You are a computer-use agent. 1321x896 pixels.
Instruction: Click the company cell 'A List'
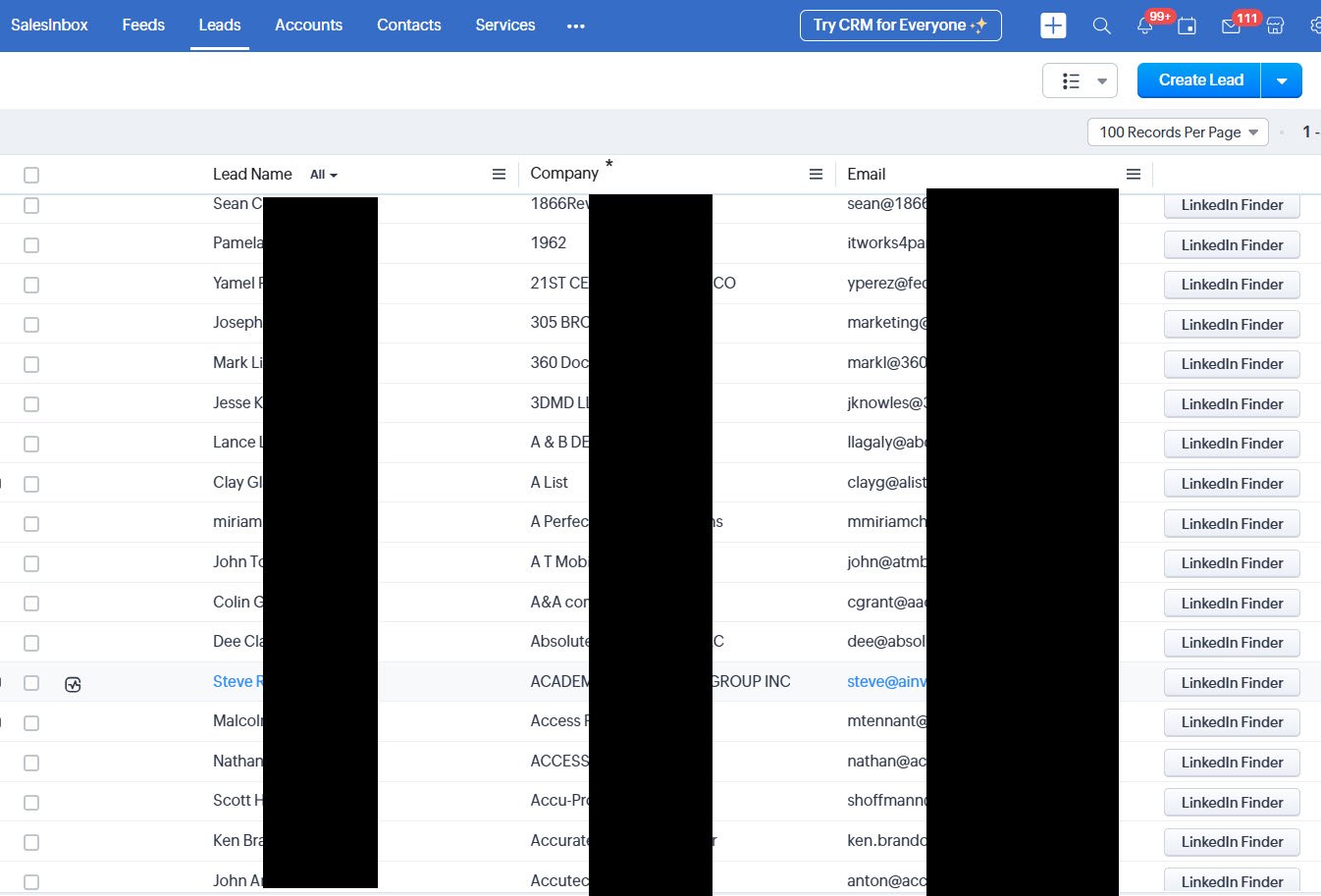[x=550, y=482]
